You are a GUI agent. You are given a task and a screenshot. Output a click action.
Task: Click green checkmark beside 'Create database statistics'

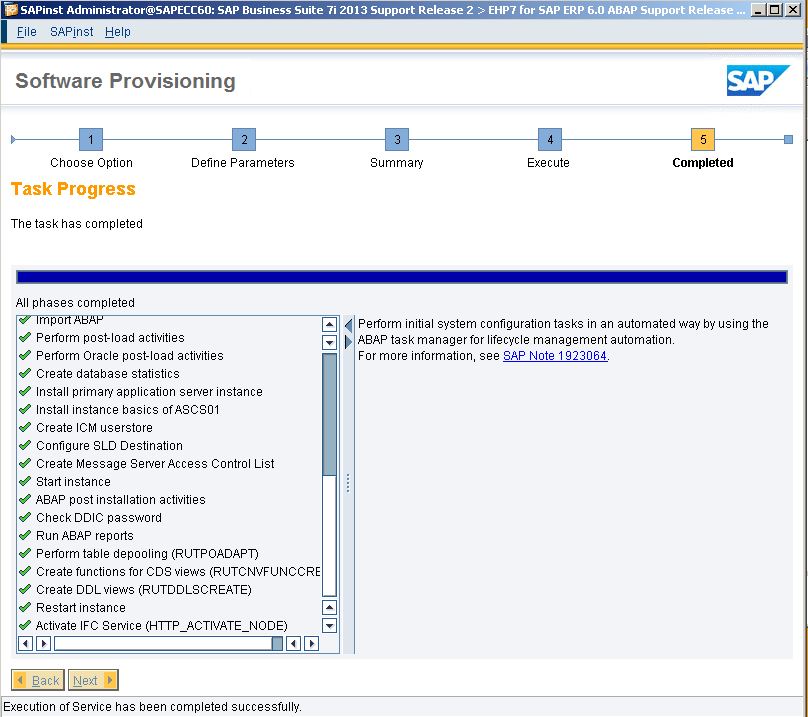25,373
